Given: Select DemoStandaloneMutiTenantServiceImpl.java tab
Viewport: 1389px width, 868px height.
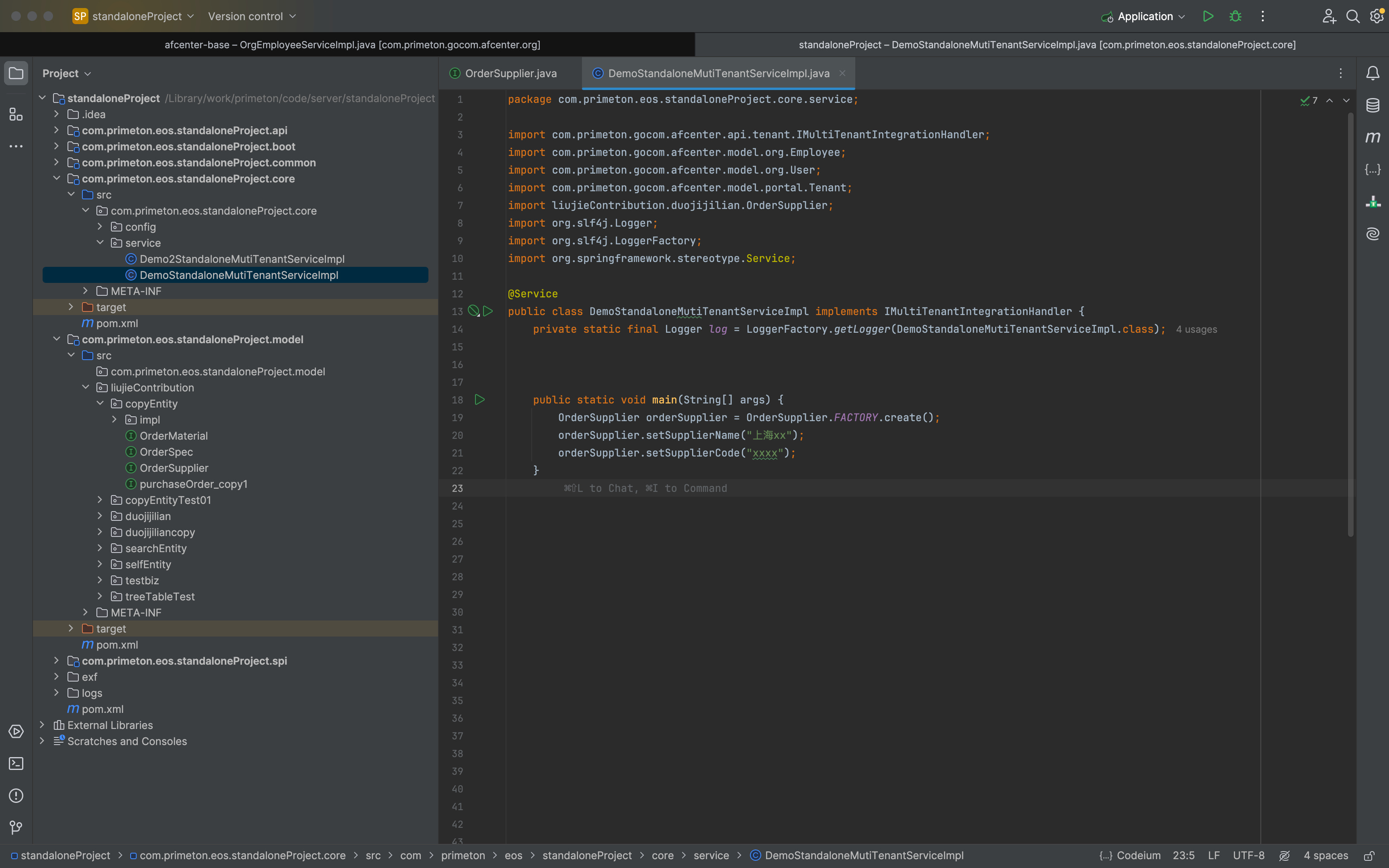Looking at the screenshot, I should (718, 74).
